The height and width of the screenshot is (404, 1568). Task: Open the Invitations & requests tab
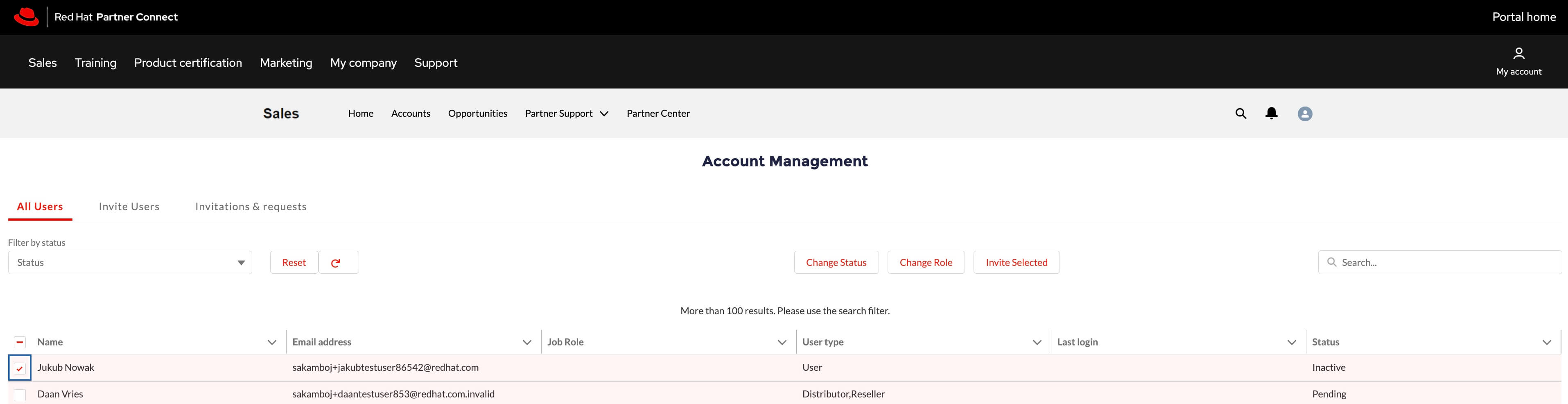[x=251, y=207]
